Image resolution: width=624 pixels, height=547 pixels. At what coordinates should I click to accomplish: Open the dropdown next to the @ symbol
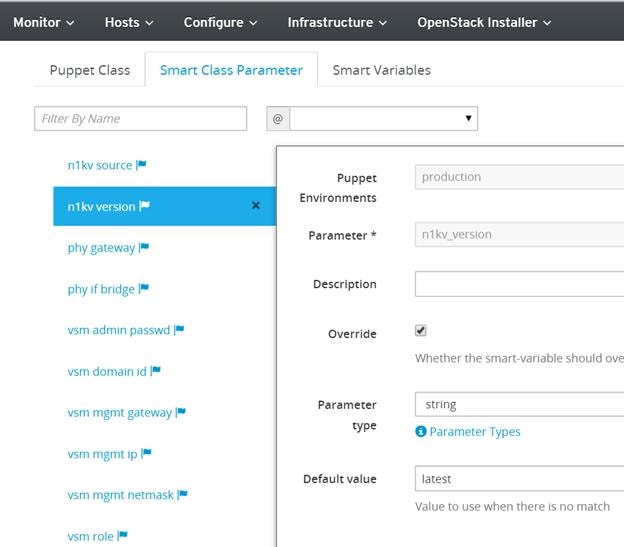click(x=384, y=119)
